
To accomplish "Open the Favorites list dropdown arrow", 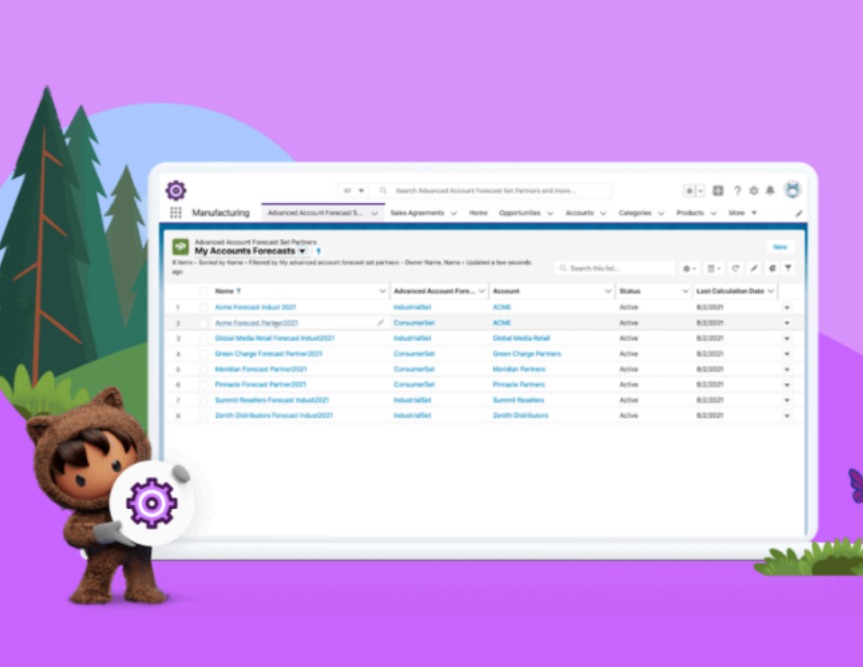I will [701, 190].
